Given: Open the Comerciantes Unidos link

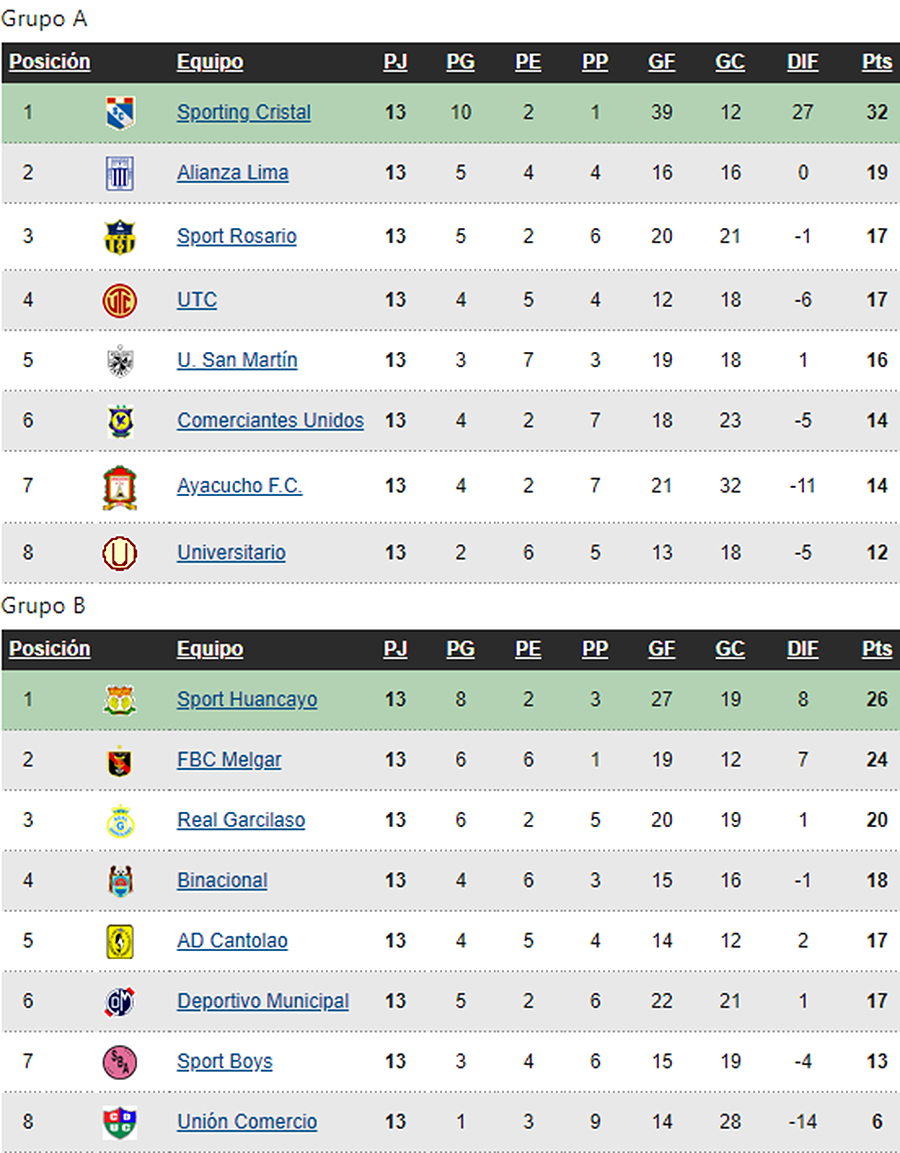Looking at the screenshot, I should point(271,421).
